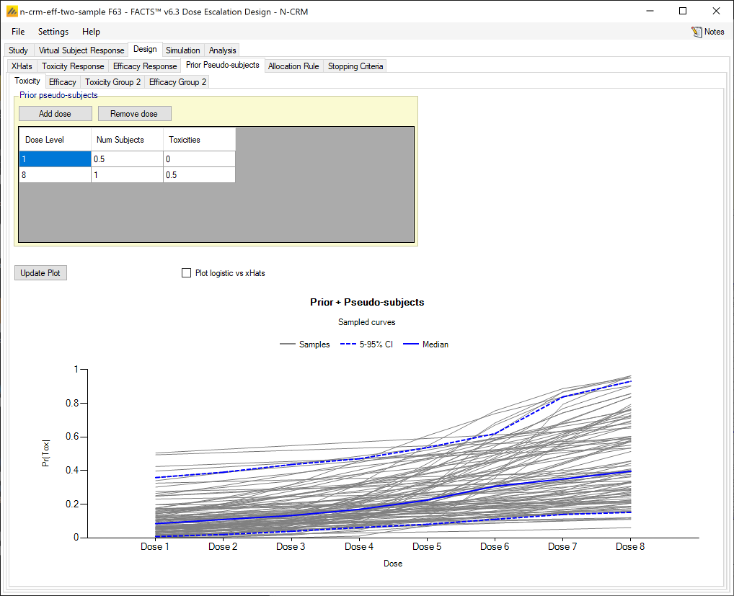Select Num Subjects cell for dose 8

127,175
